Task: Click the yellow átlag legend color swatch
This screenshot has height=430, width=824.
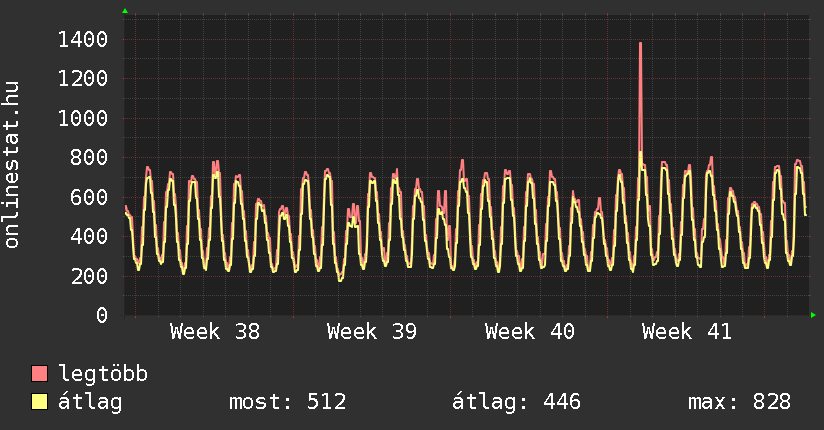Action: 40,402
